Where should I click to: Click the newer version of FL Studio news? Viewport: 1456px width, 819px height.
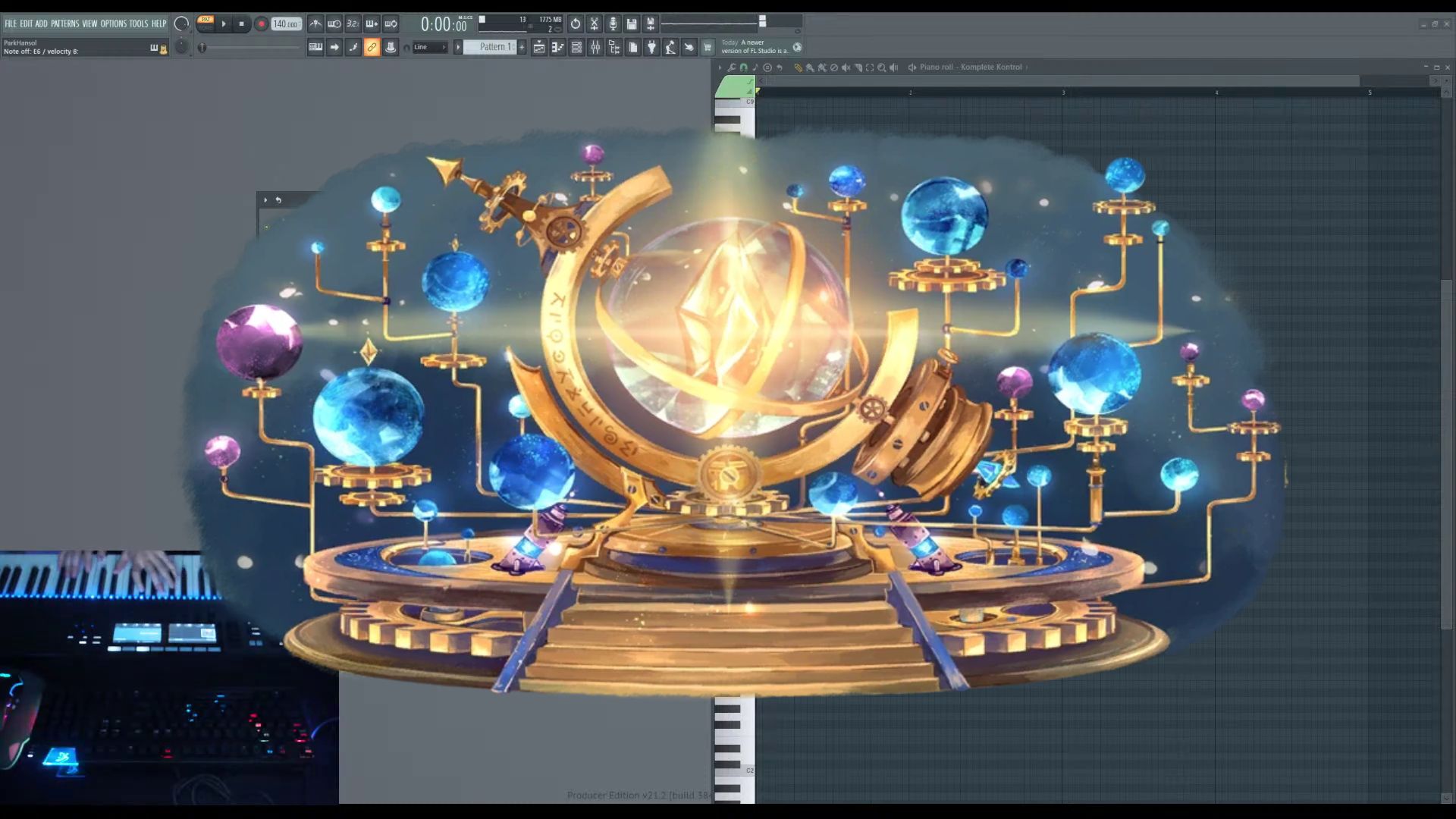point(755,47)
